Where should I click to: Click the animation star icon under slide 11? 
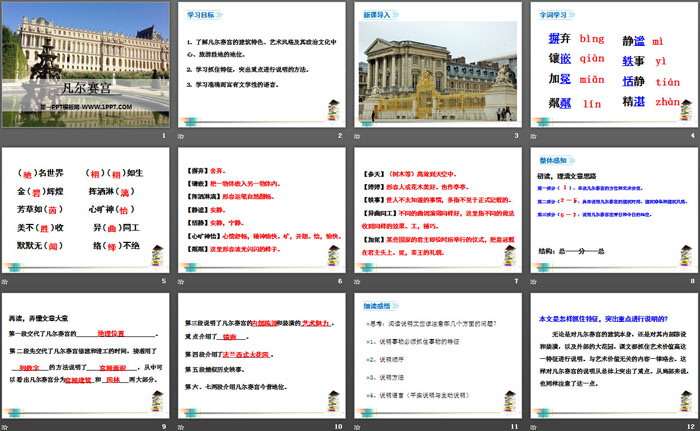[357, 427]
